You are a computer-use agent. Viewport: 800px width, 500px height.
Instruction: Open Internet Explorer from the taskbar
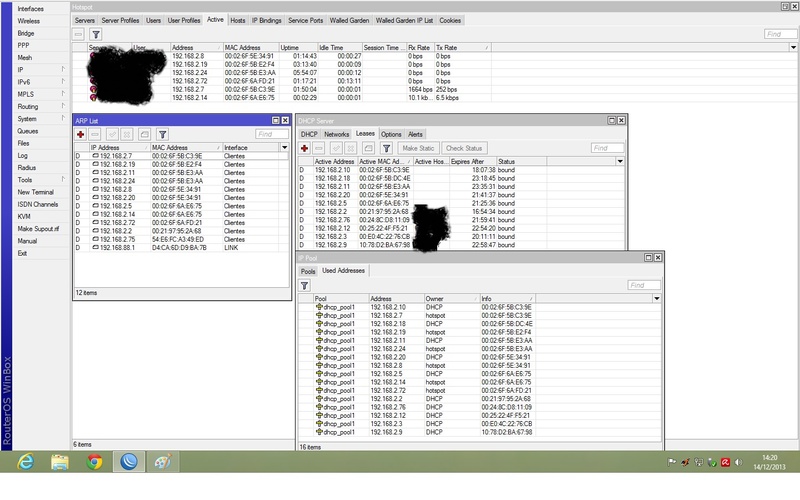click(x=26, y=462)
